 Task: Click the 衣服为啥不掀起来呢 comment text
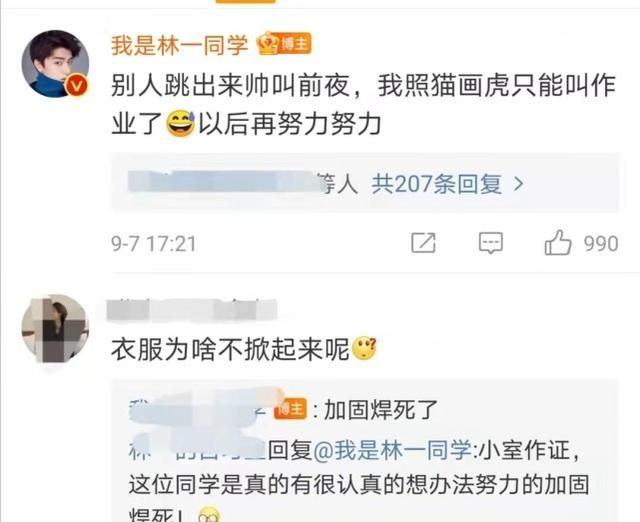tap(230, 349)
